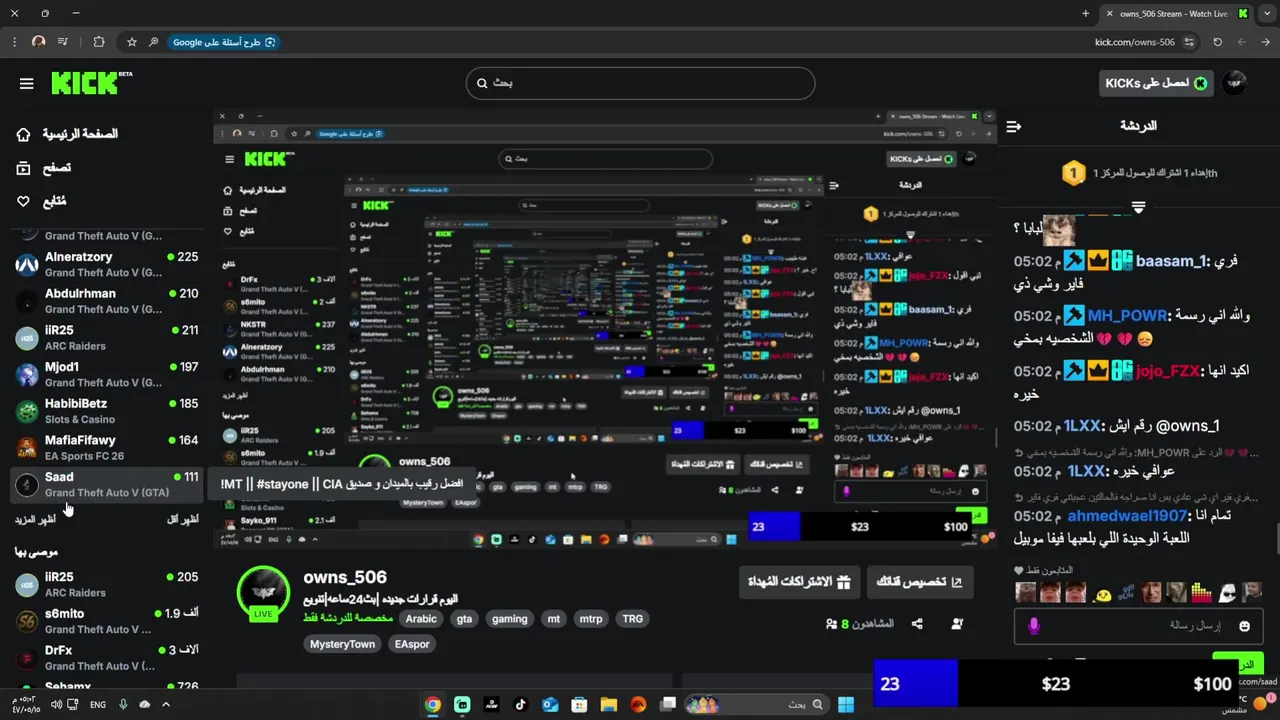The width and height of the screenshot is (1280, 720).
Task: Click the mtrp tag
Action: coord(591,619)
